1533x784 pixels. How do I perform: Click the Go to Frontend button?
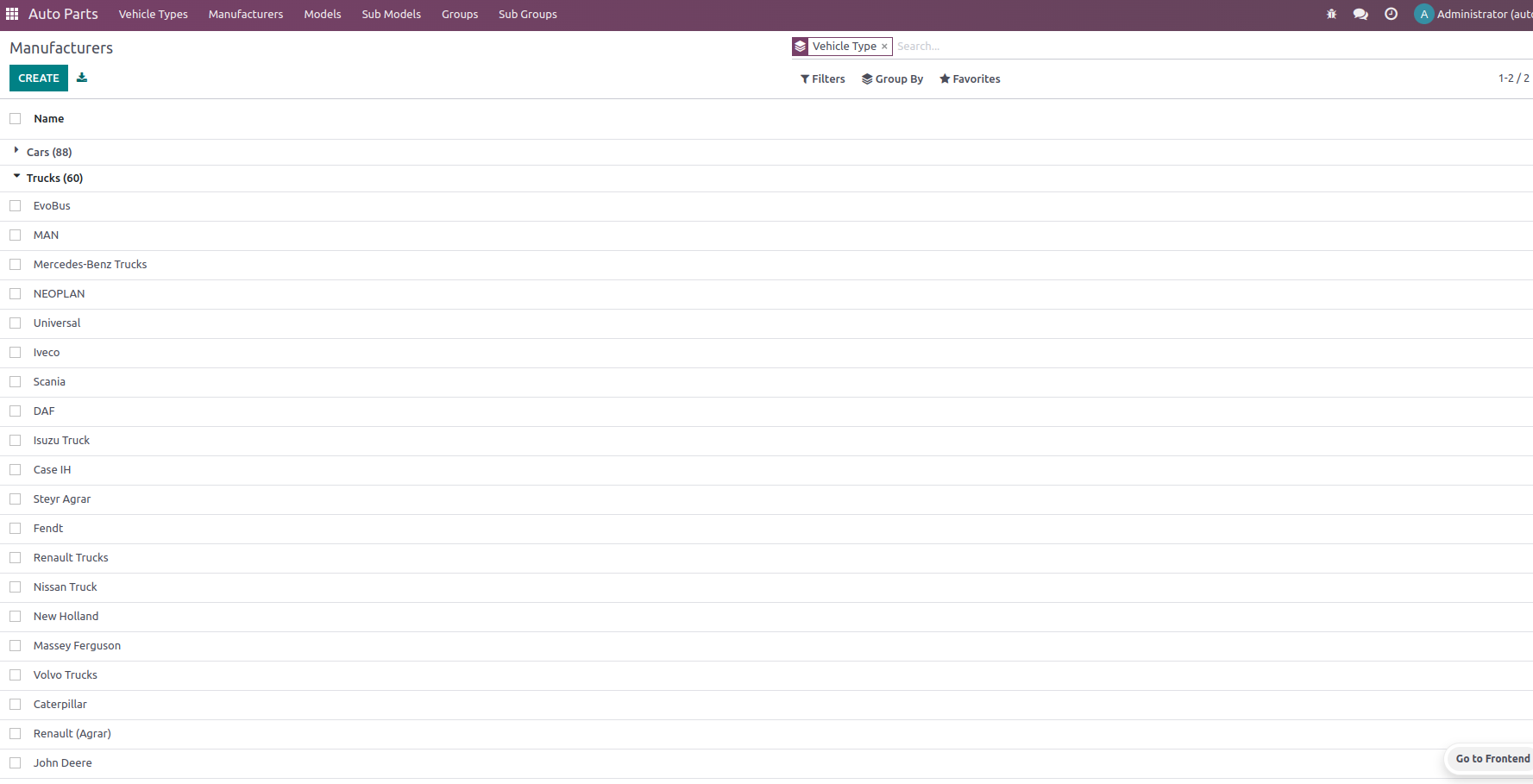tap(1492, 759)
